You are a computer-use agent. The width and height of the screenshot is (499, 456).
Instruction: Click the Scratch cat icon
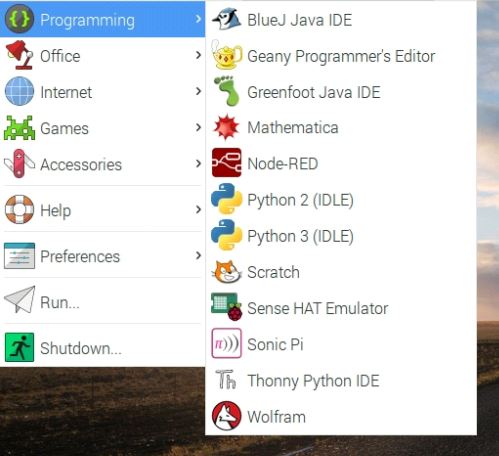click(x=226, y=272)
